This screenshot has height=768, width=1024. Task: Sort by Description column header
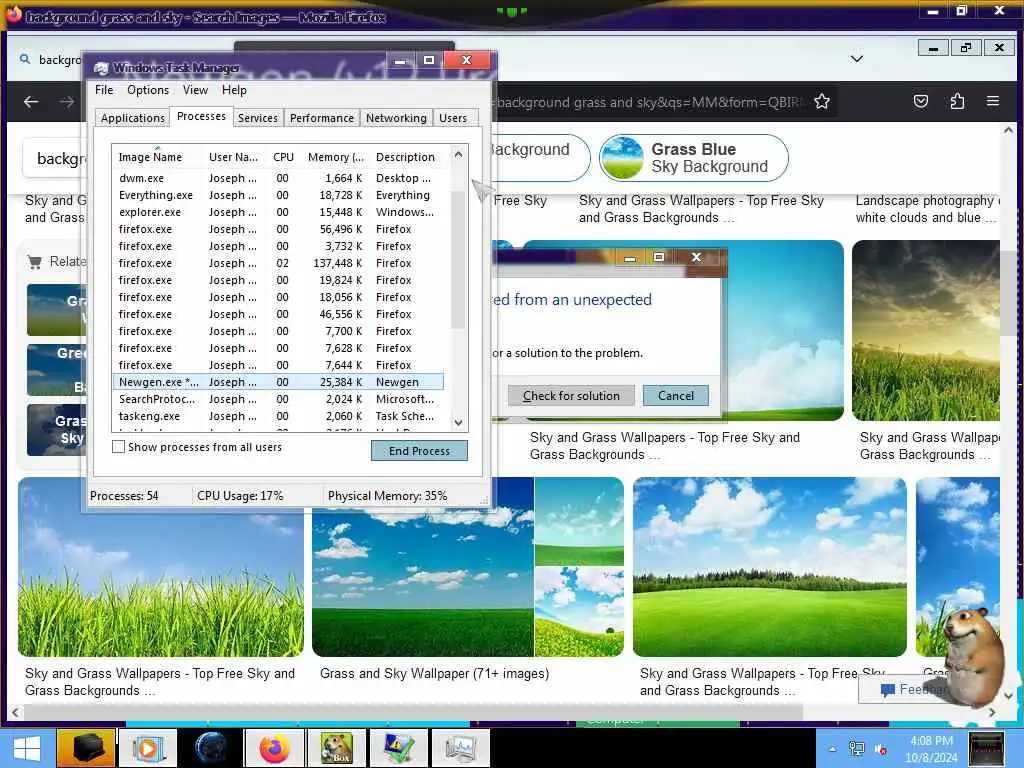coord(409,157)
